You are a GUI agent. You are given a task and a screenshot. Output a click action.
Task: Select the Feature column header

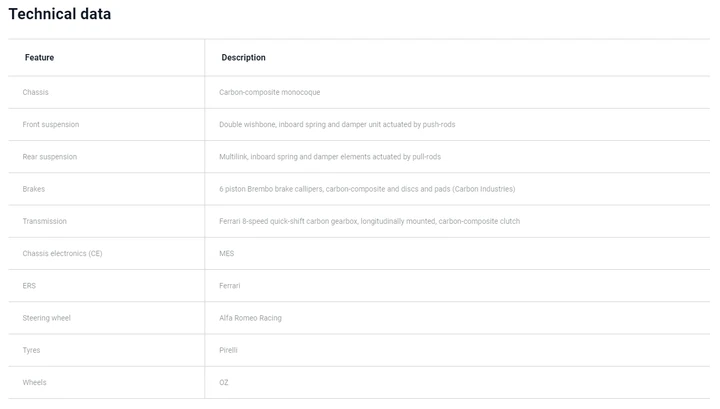click(x=39, y=57)
